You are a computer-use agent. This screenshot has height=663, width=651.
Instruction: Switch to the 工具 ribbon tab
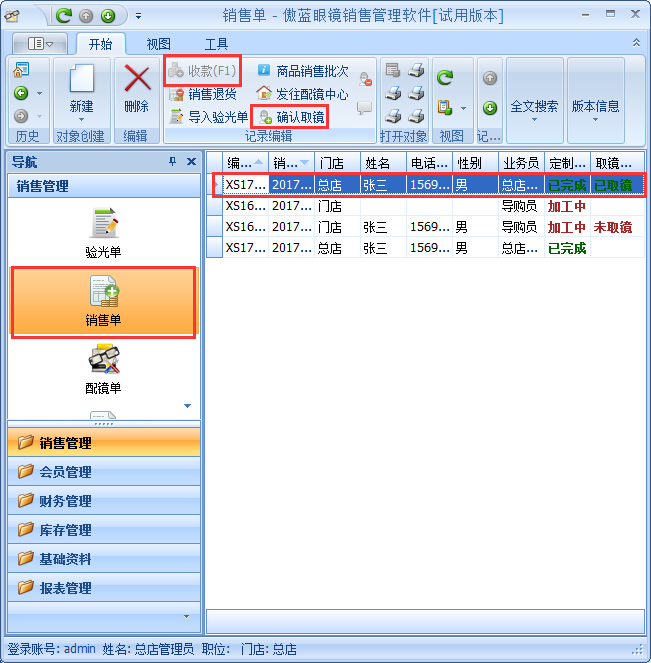(x=216, y=44)
